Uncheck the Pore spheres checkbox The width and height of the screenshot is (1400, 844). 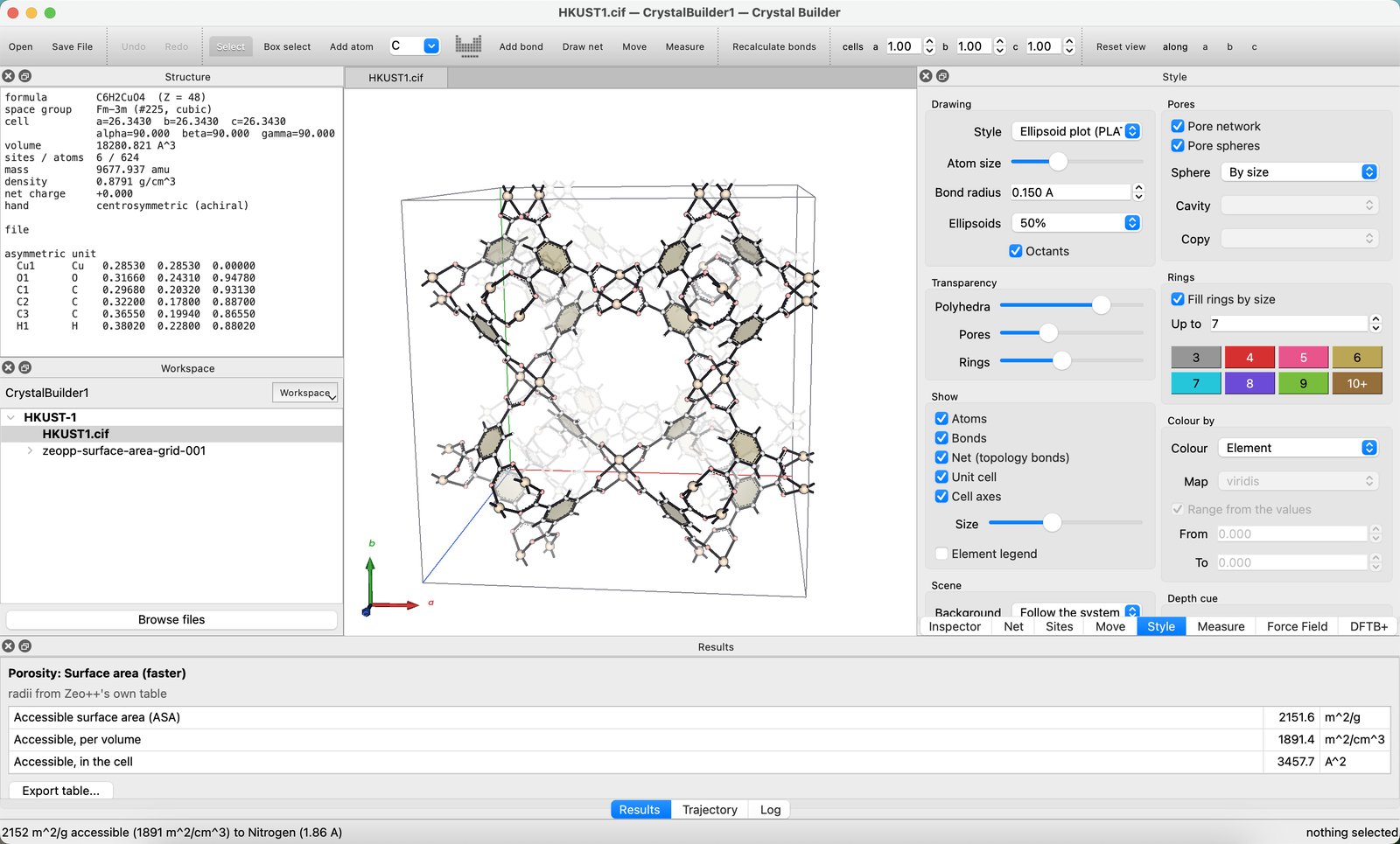1178,145
